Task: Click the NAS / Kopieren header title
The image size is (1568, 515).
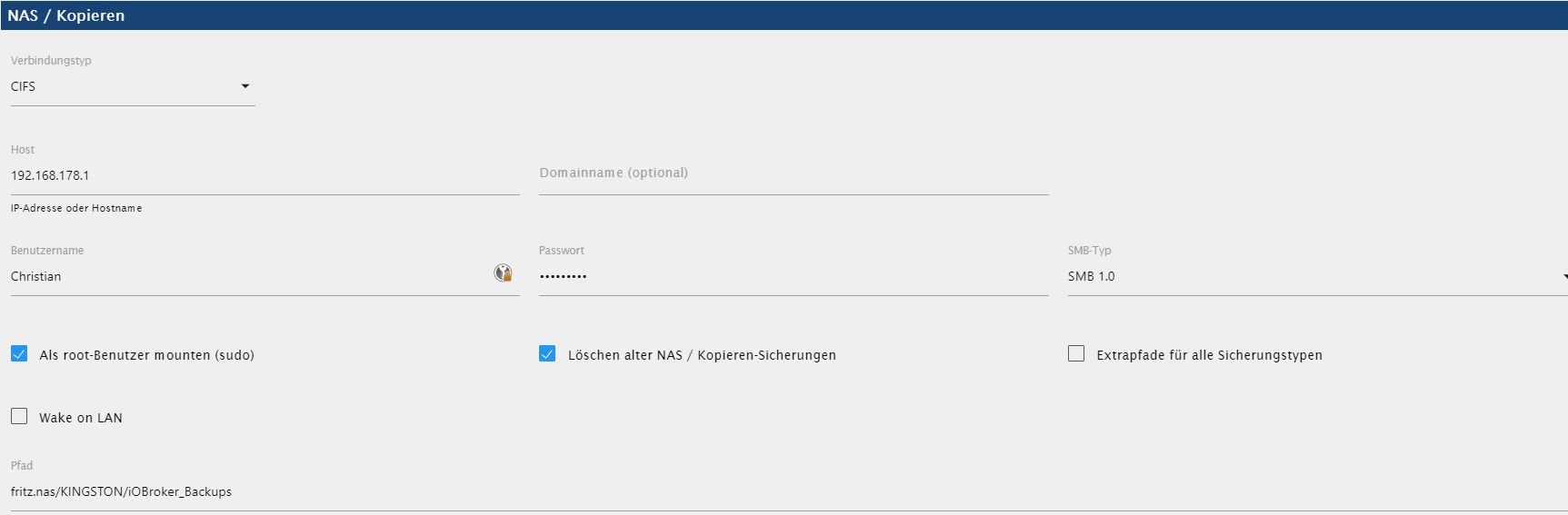Action: (66, 15)
